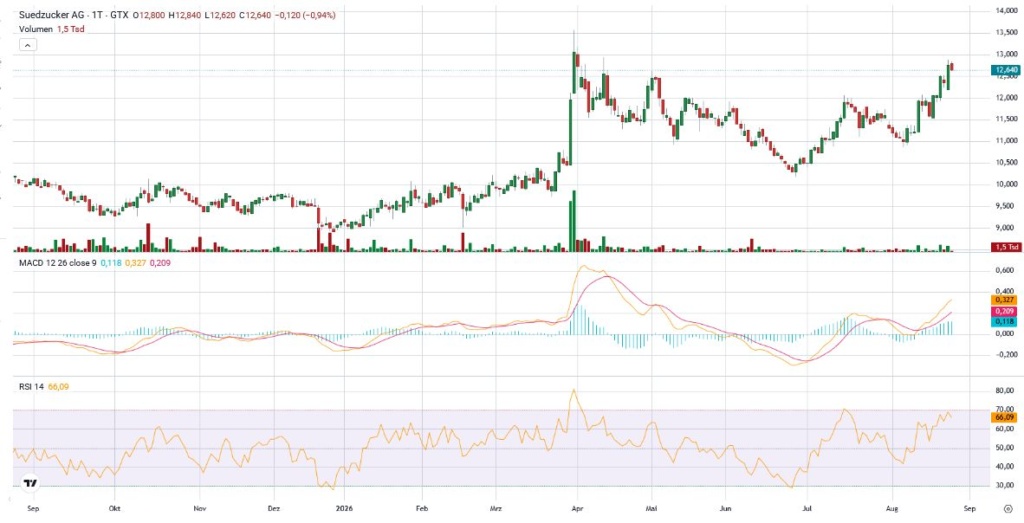Click the cyan histogram value label 0,118
The height and width of the screenshot is (523, 1024).
1005,322
